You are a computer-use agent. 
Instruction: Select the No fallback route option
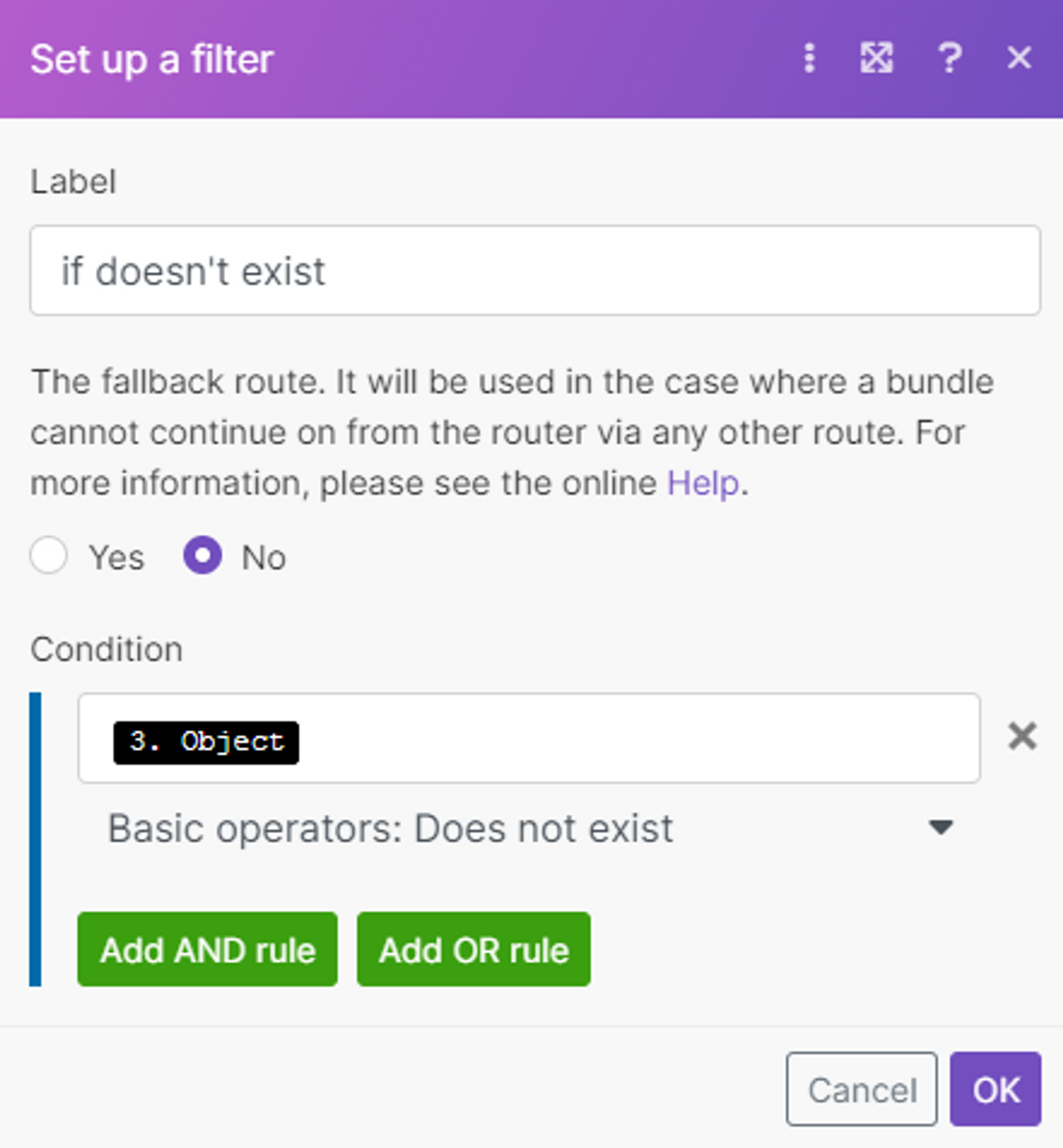click(x=203, y=555)
